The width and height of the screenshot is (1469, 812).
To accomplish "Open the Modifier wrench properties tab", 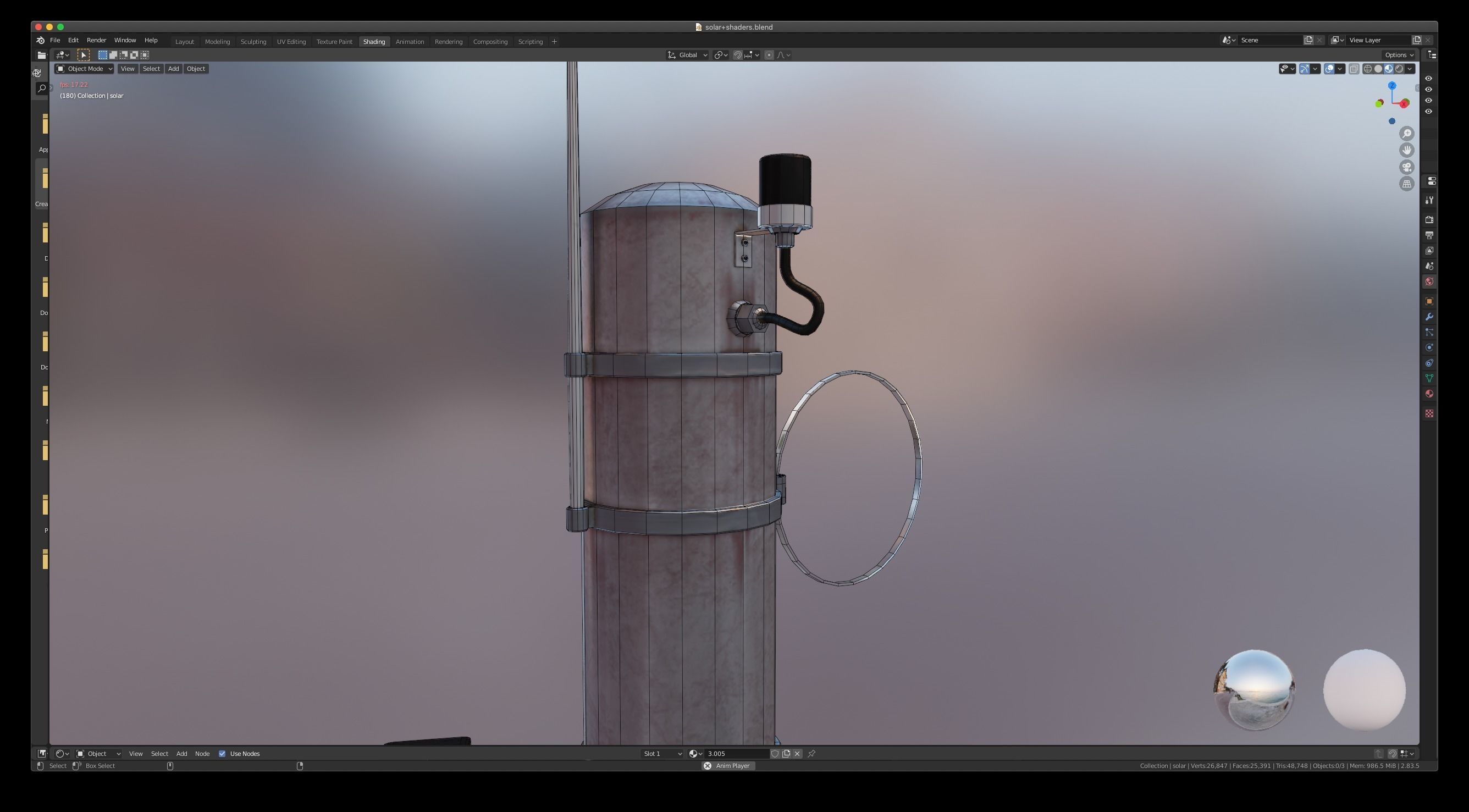I will pos(1429,317).
